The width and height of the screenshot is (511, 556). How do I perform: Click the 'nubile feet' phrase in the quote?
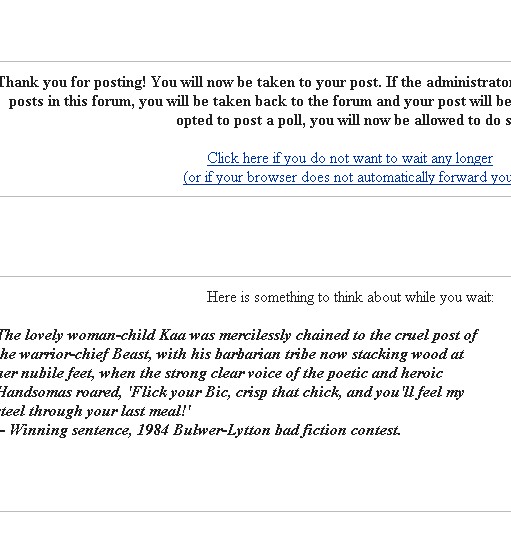[x=58, y=373]
